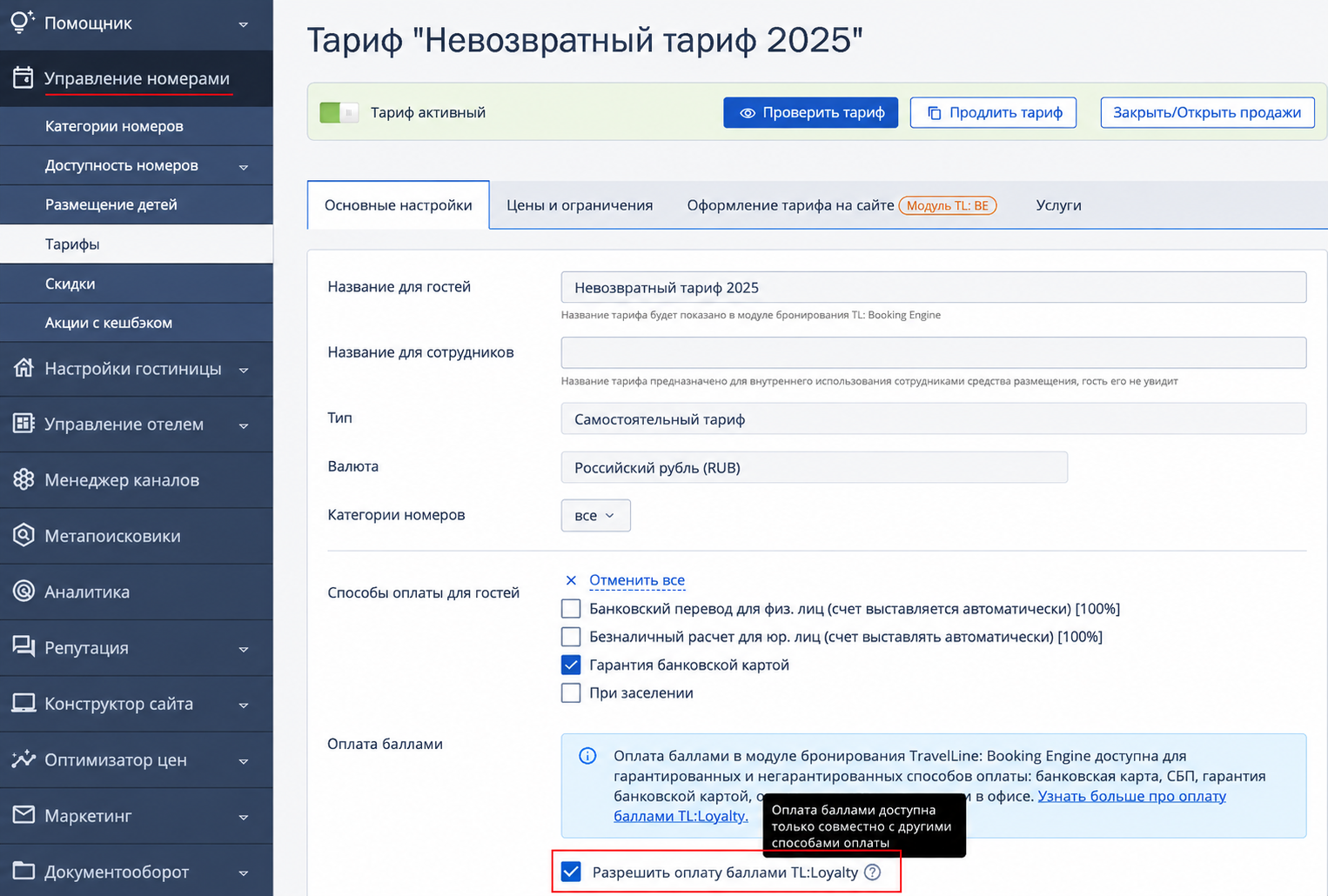
Task: Check Безналичный расчет для юр. лиц
Action: click(571, 637)
